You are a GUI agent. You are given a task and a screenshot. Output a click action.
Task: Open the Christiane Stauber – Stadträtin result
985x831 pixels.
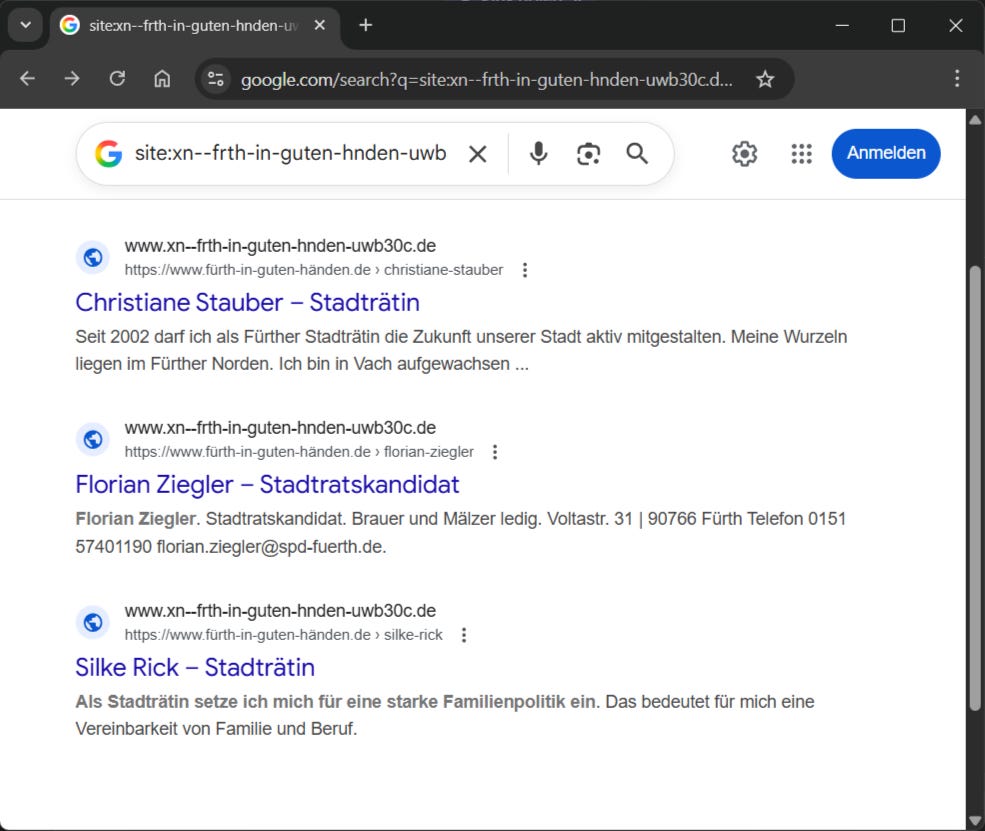coord(248,302)
